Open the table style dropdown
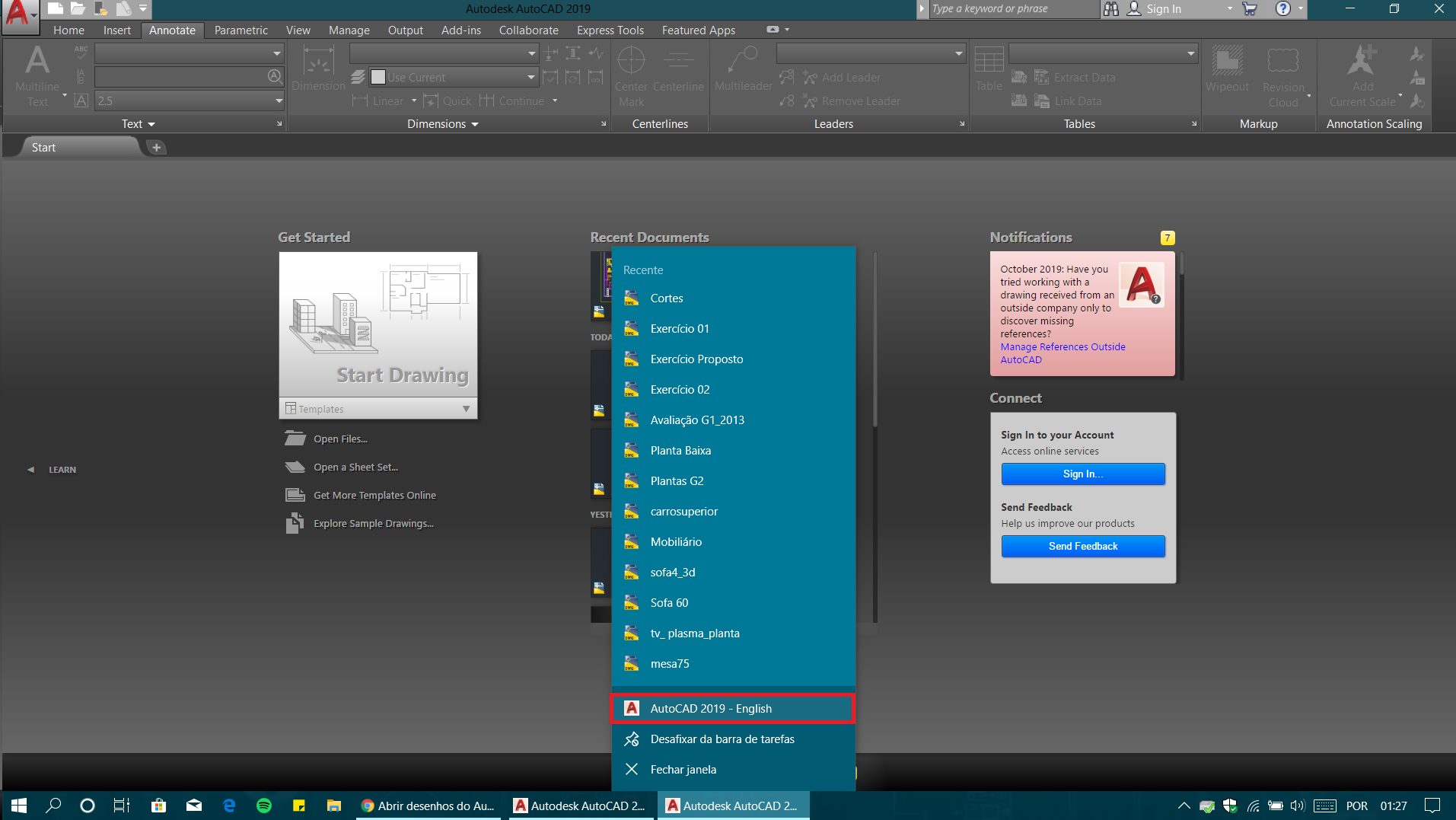The height and width of the screenshot is (820, 1456). tap(1190, 53)
